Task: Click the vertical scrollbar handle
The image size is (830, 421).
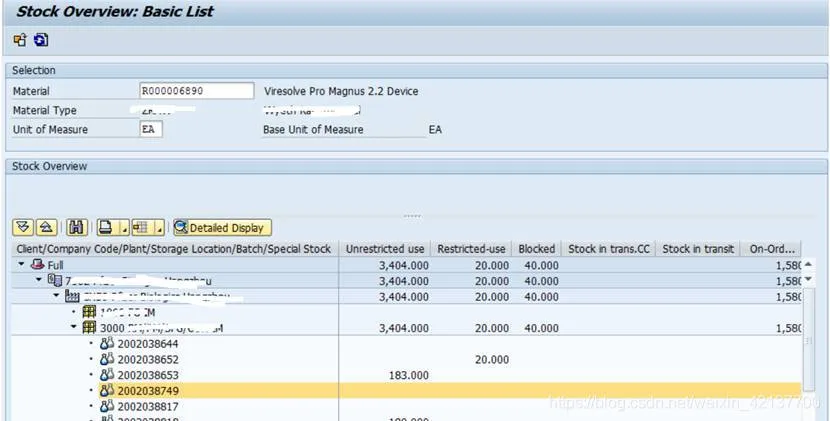Action: 808,341
